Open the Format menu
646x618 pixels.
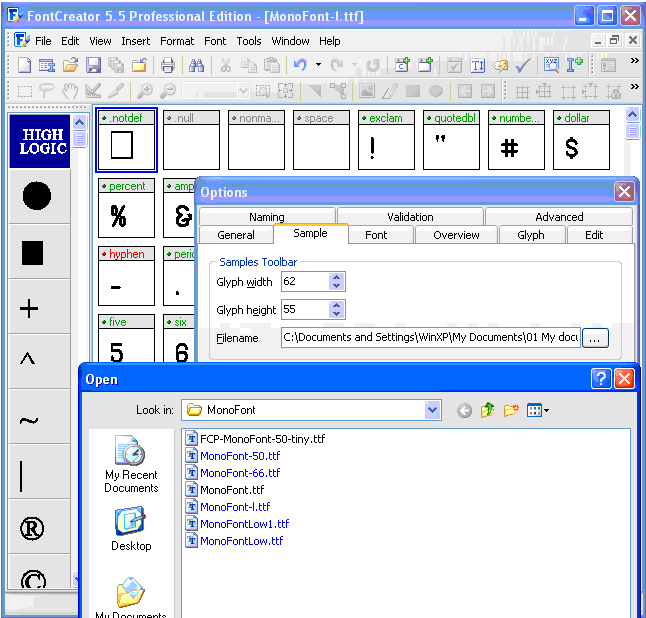[177, 41]
